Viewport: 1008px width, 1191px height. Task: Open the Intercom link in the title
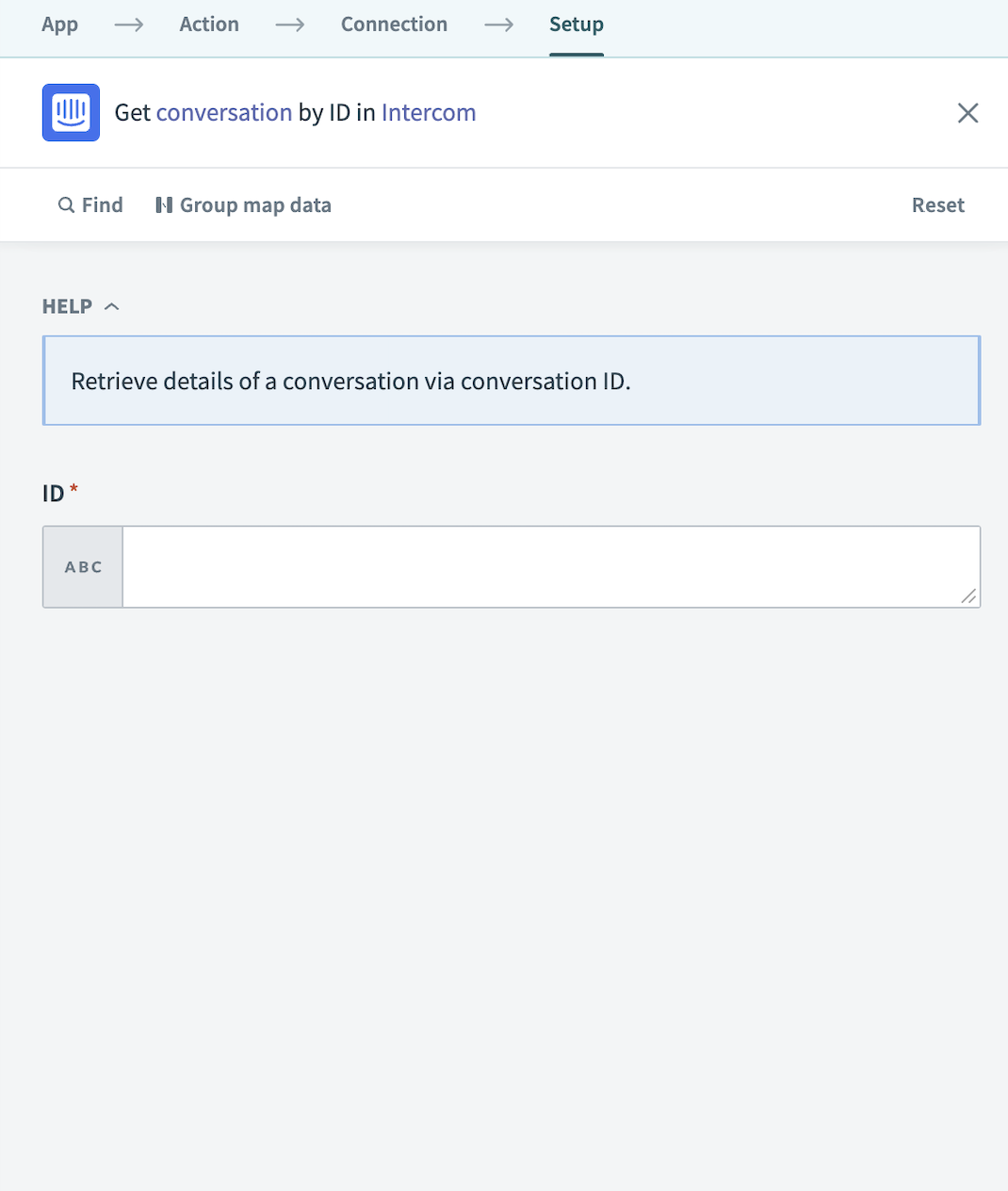[429, 112]
